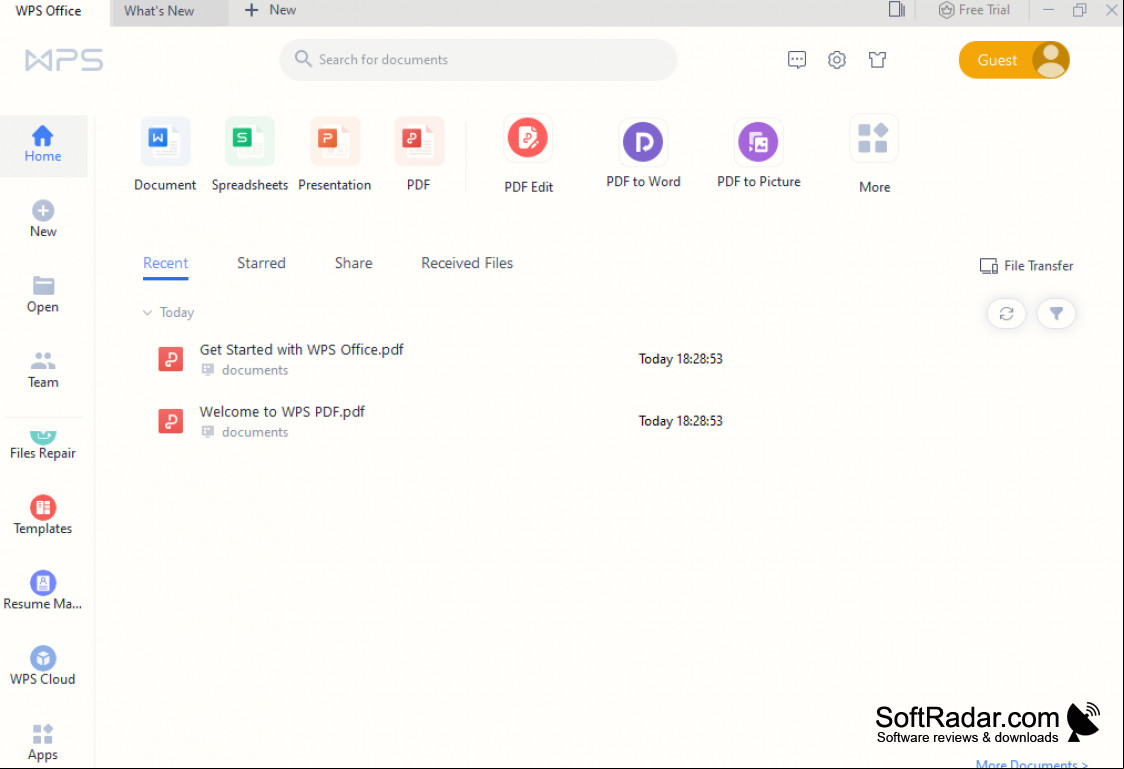The image size is (1124, 769).
Task: Select the Team icon in sidebar
Action: click(x=43, y=360)
